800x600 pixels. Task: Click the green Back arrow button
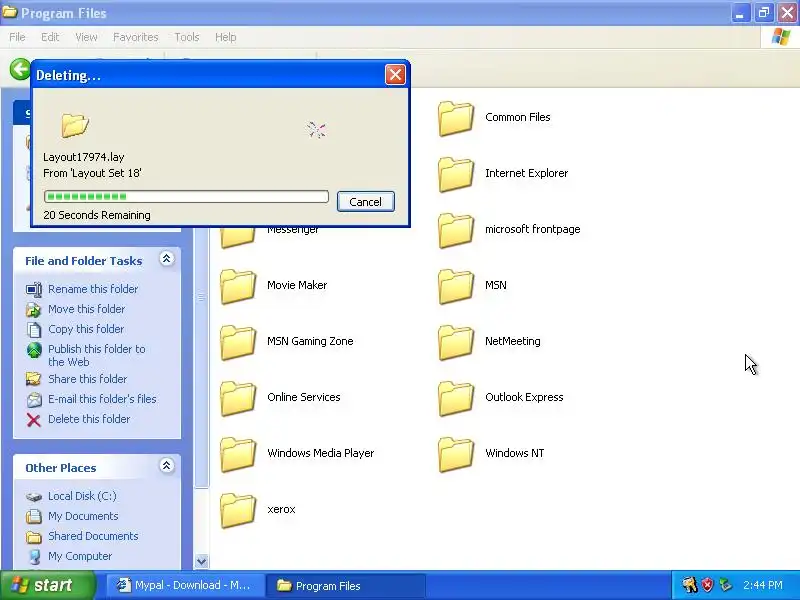20,69
